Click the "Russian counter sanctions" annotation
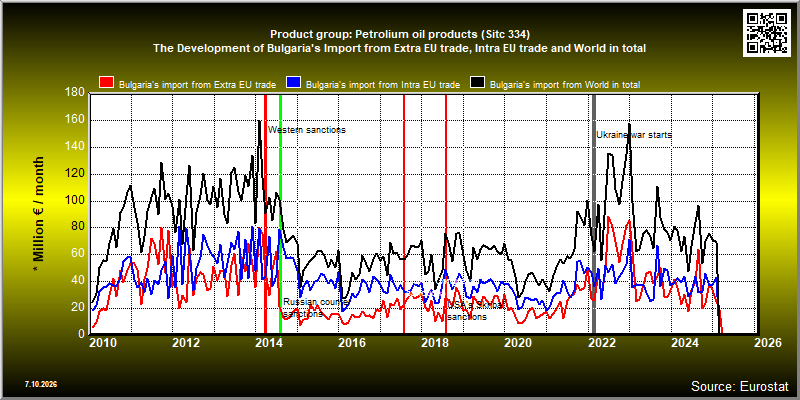The height and width of the screenshot is (400, 800). (x=316, y=308)
